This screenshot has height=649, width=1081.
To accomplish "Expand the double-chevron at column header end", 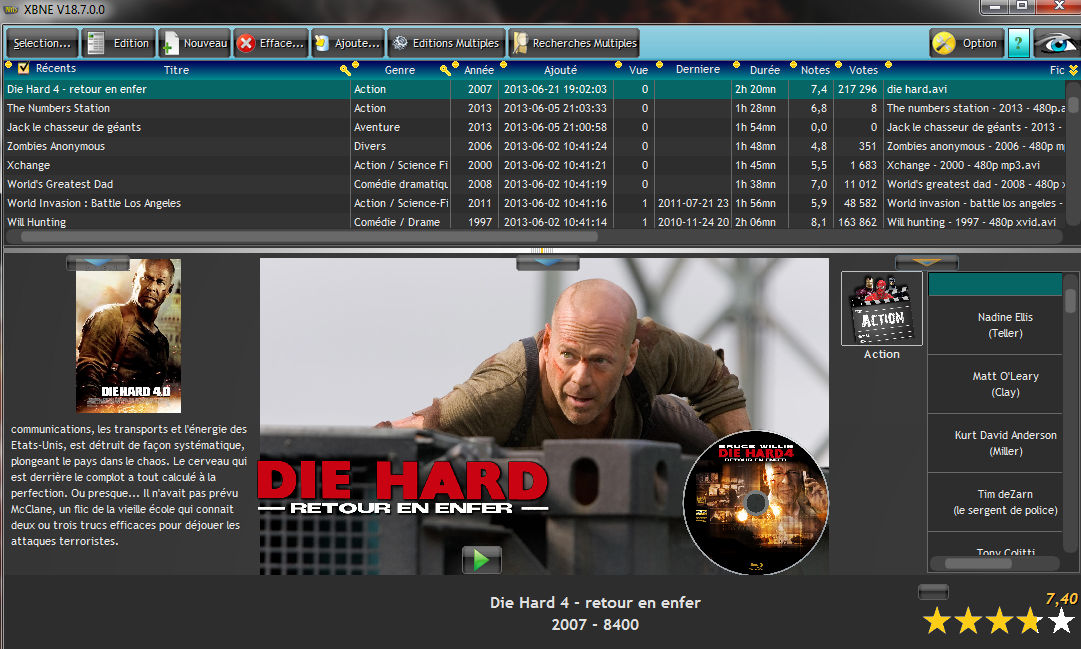I will tap(1073, 70).
